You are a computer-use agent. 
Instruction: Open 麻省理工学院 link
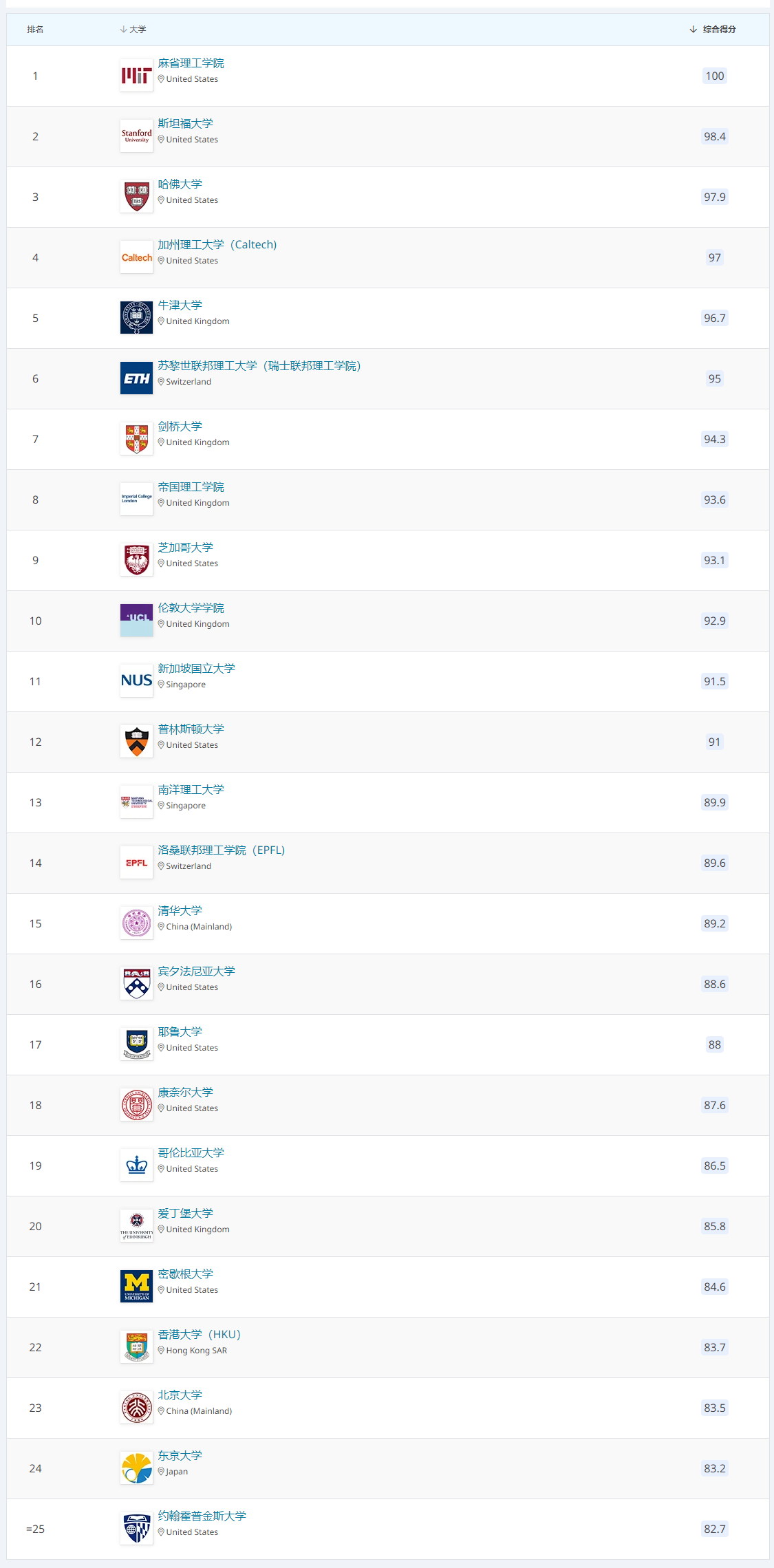[191, 63]
